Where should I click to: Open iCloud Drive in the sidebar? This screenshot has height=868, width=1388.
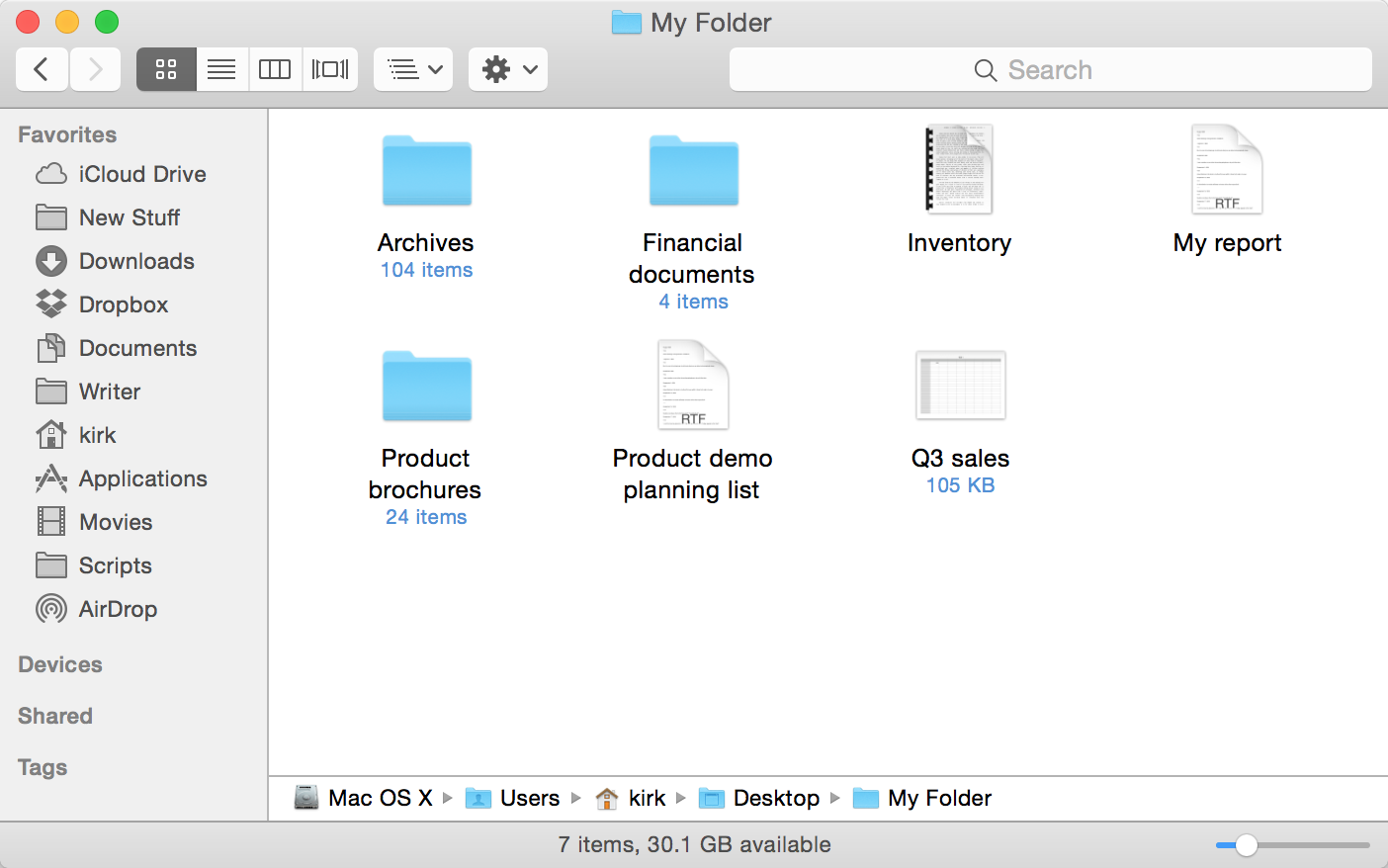[141, 174]
